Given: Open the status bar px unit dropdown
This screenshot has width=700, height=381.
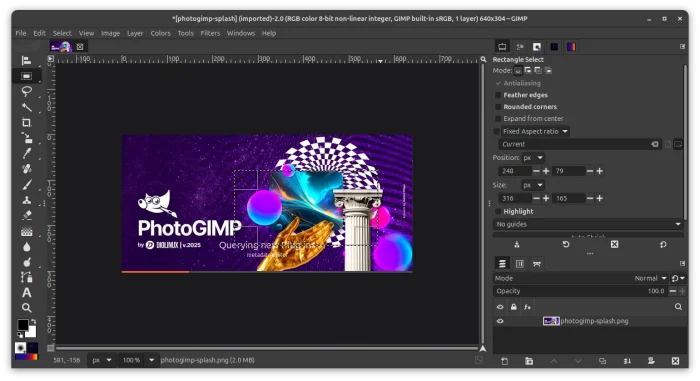Looking at the screenshot, I should 101,360.
